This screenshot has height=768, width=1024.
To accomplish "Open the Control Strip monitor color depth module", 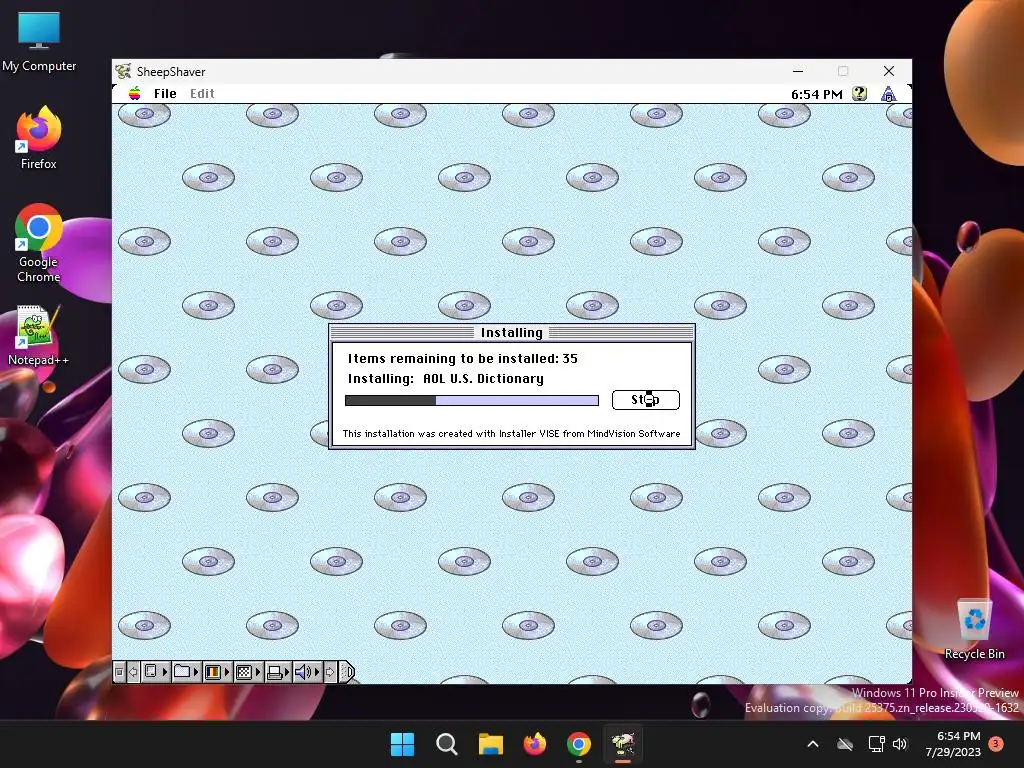I will (213, 672).
